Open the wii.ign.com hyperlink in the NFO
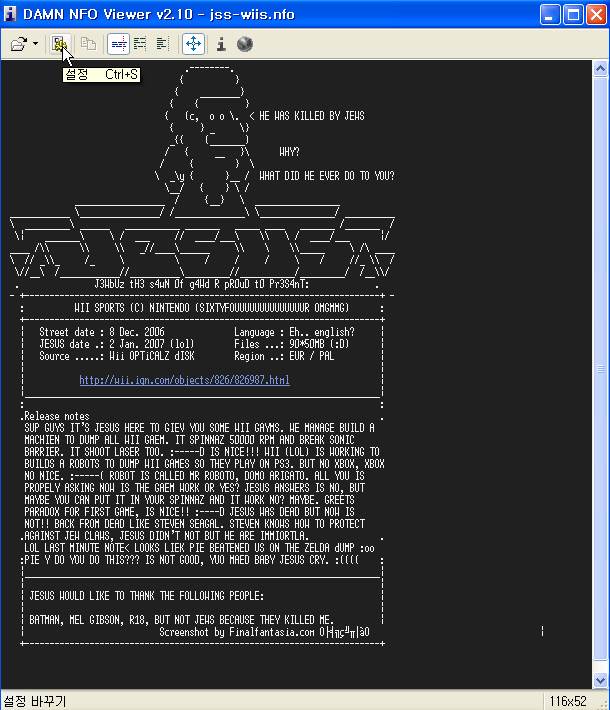The height and width of the screenshot is (710, 610). 184,380
